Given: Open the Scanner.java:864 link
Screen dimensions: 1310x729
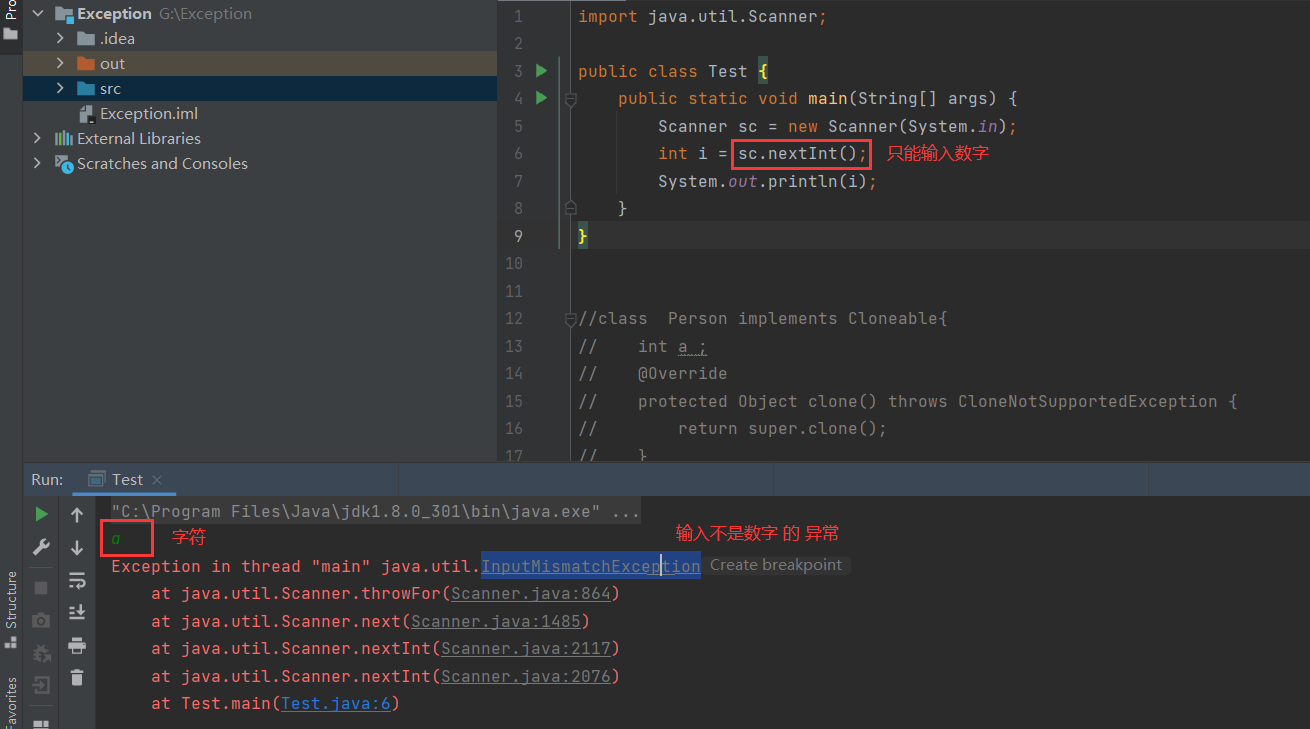Looking at the screenshot, I should [531, 593].
